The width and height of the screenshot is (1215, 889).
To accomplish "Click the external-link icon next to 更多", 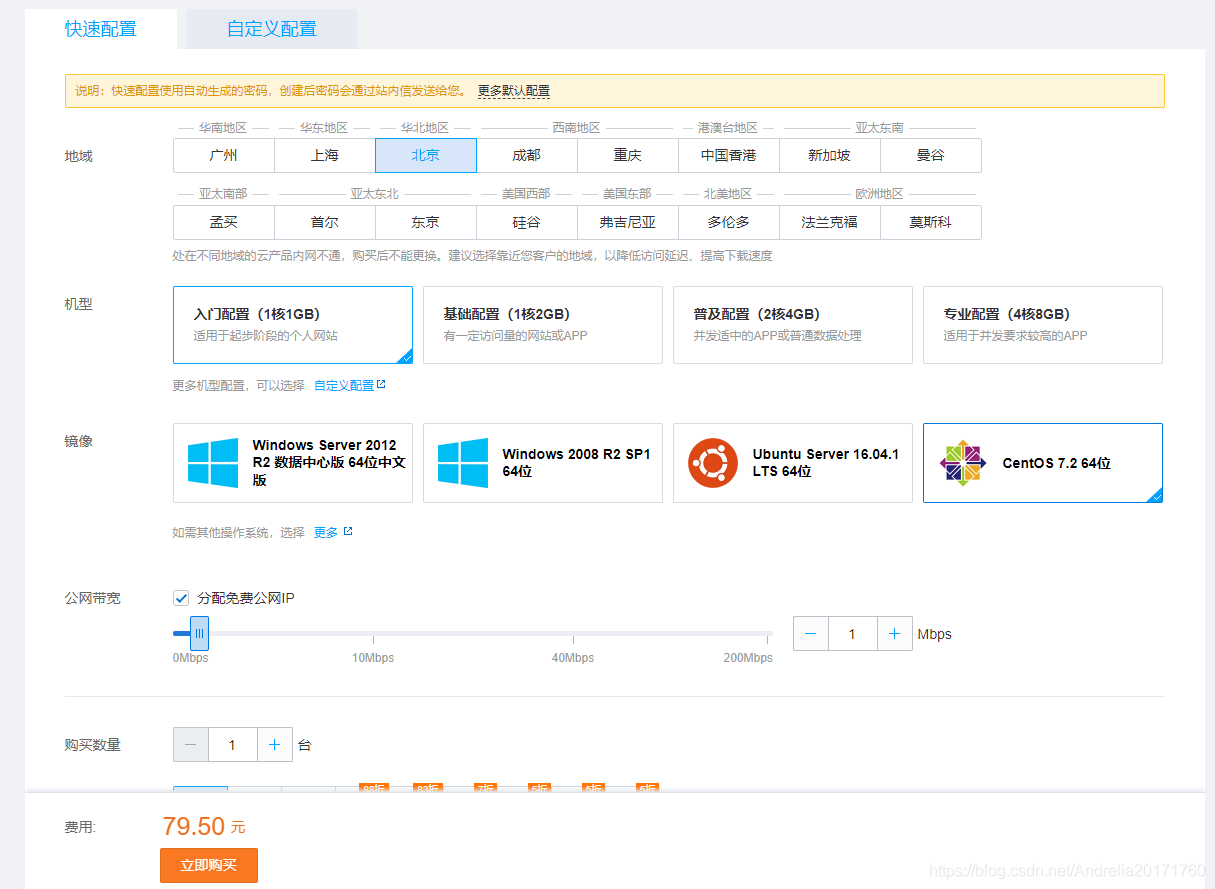I will click(348, 532).
